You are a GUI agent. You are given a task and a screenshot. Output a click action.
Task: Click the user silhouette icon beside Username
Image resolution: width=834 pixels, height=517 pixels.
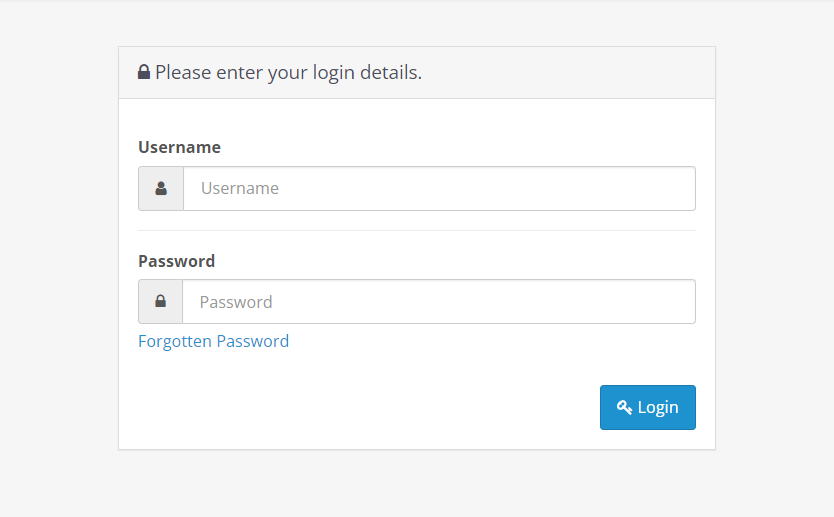coord(161,188)
